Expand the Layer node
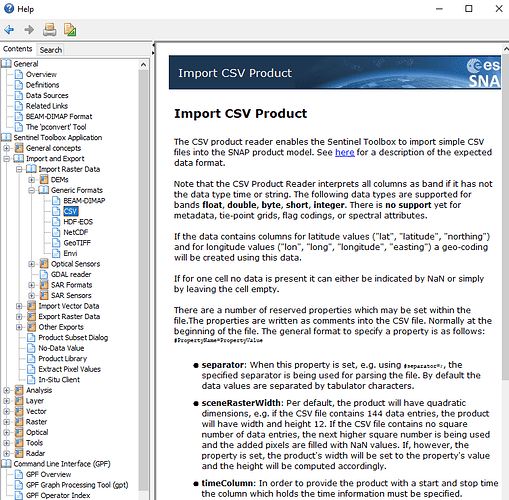 6,401
